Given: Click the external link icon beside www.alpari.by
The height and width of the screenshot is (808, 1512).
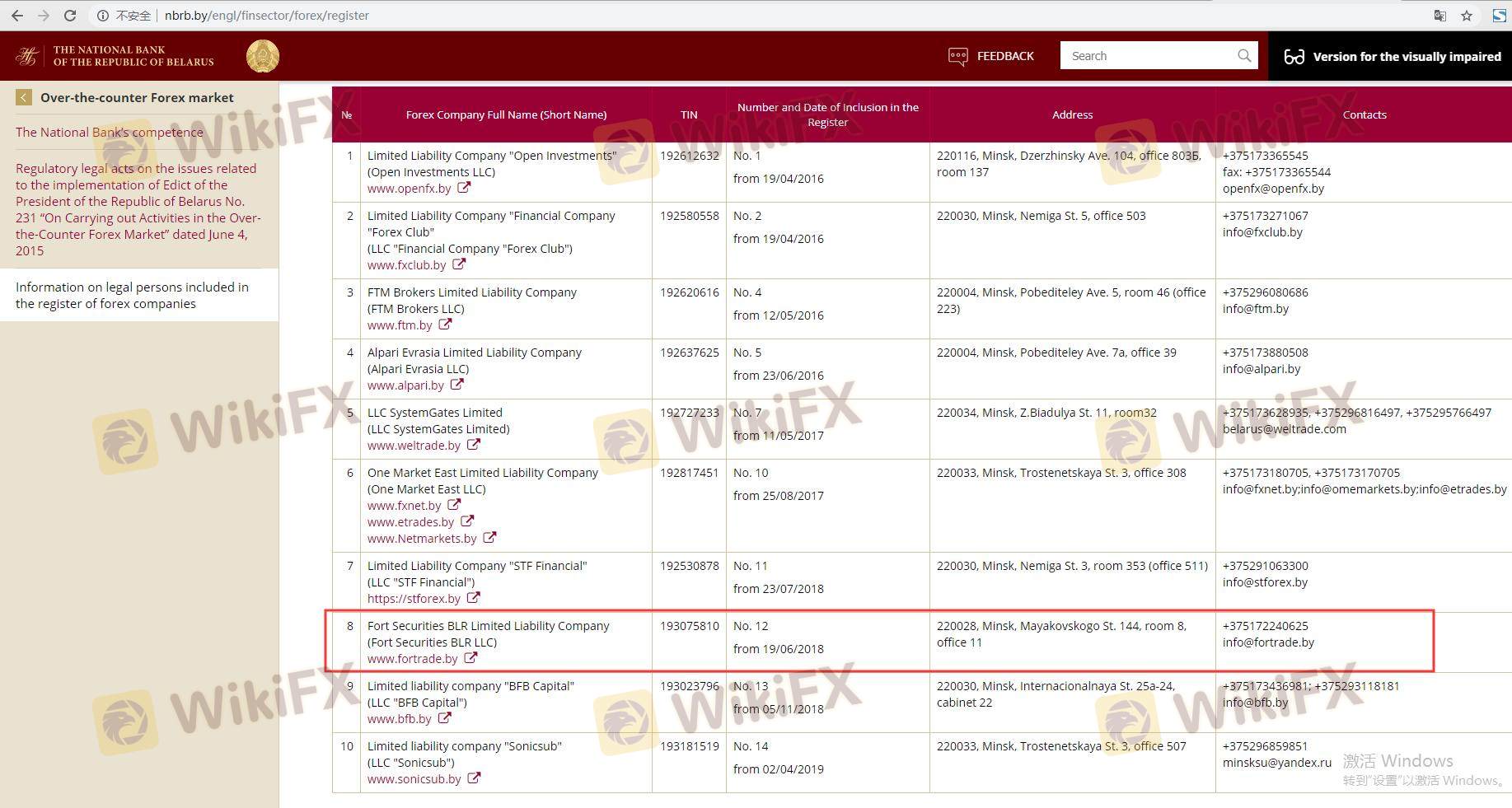Looking at the screenshot, I should click(x=457, y=385).
